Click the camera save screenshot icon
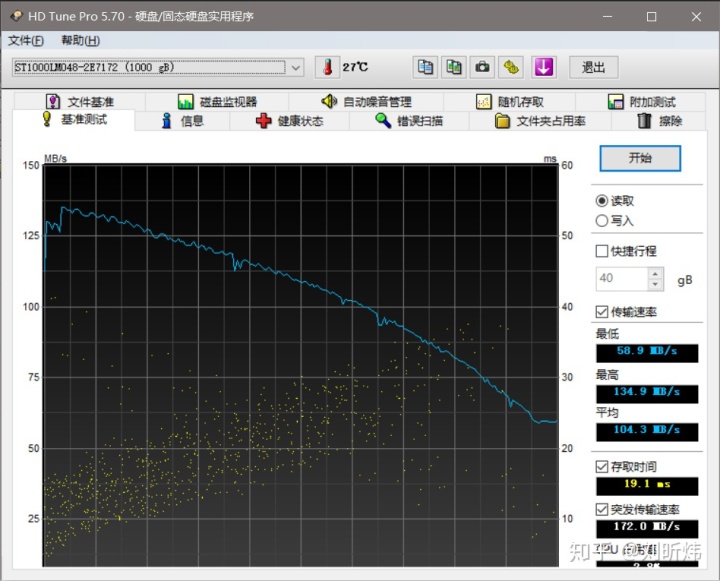Screen dimensions: 720x581 pyautogui.click(x=482, y=68)
